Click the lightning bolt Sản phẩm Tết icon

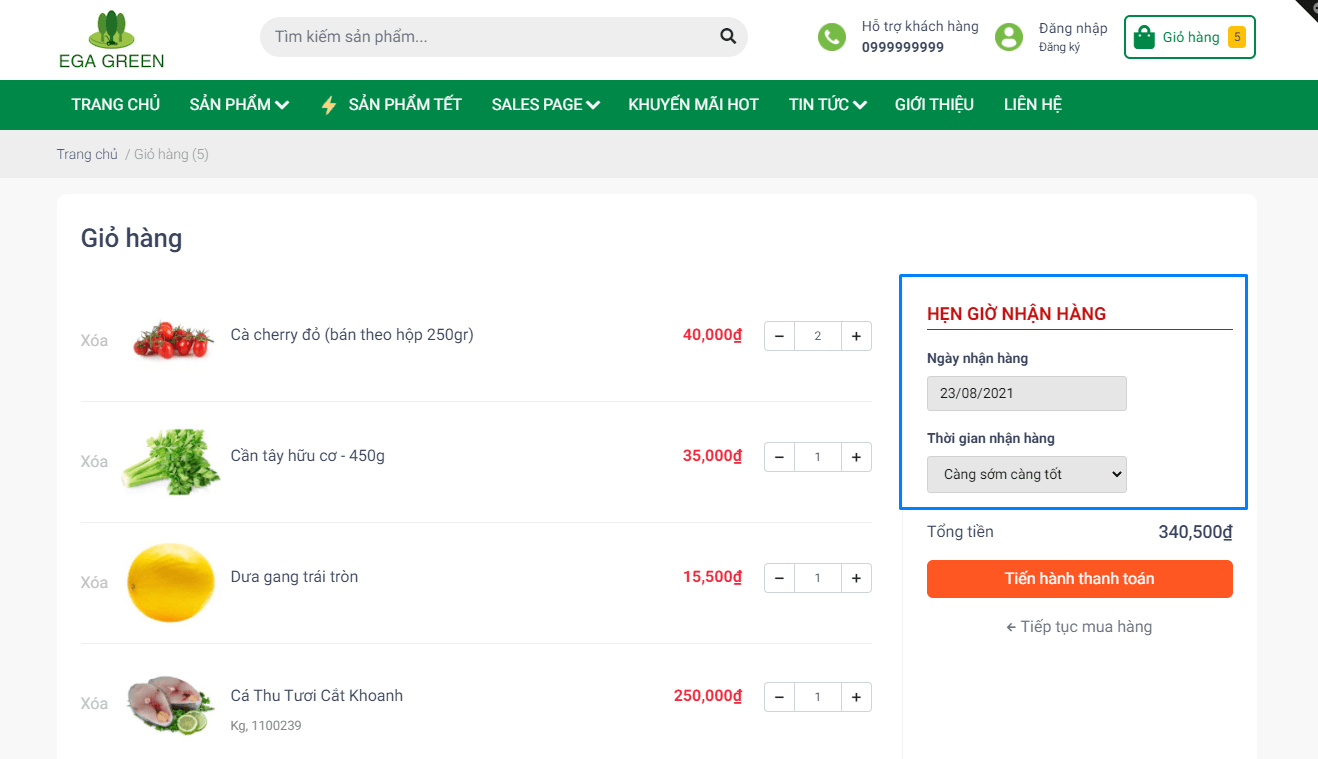tap(328, 105)
